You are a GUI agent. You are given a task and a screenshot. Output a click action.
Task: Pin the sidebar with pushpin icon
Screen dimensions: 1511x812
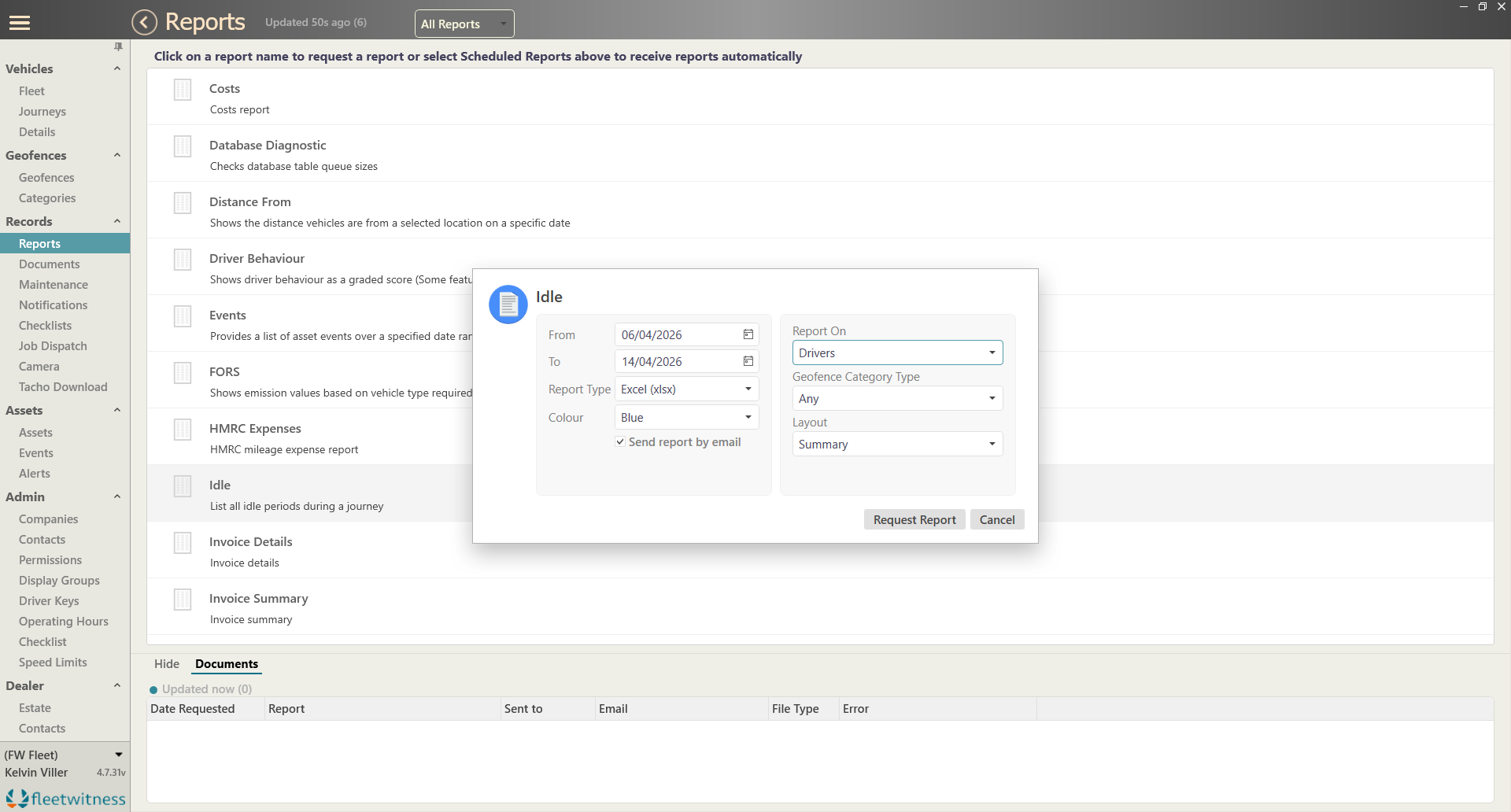(118, 47)
